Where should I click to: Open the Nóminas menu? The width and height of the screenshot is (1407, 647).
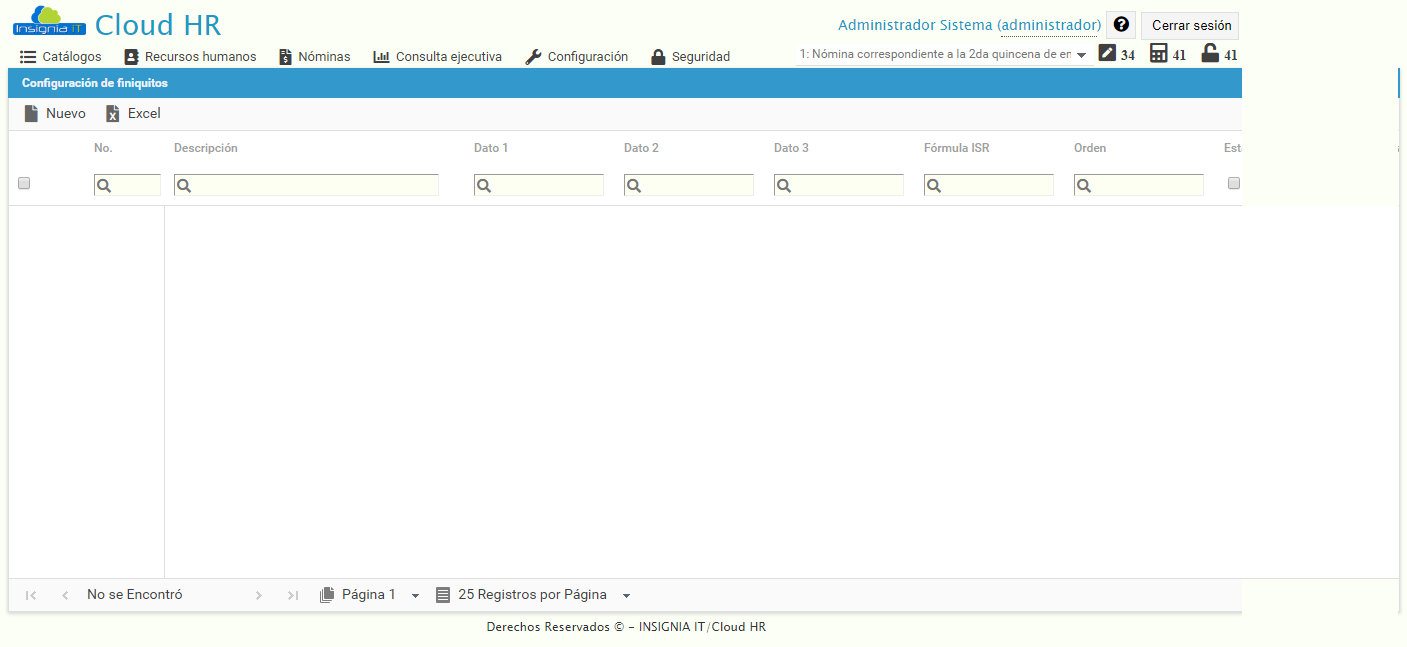tap(314, 57)
